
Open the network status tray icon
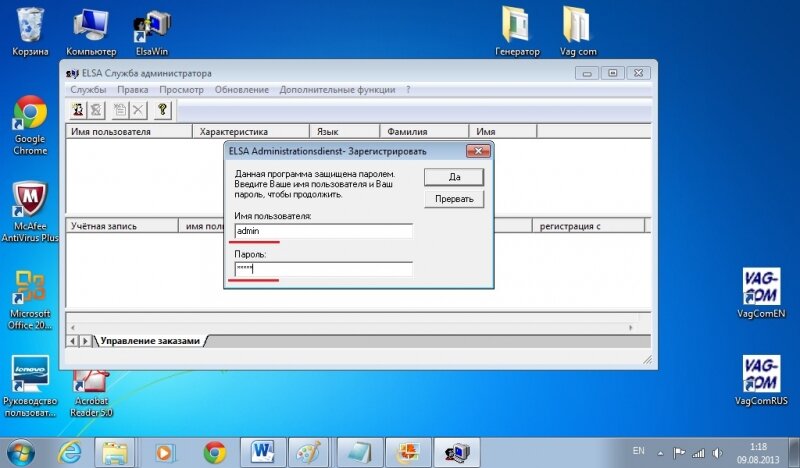click(x=698, y=453)
